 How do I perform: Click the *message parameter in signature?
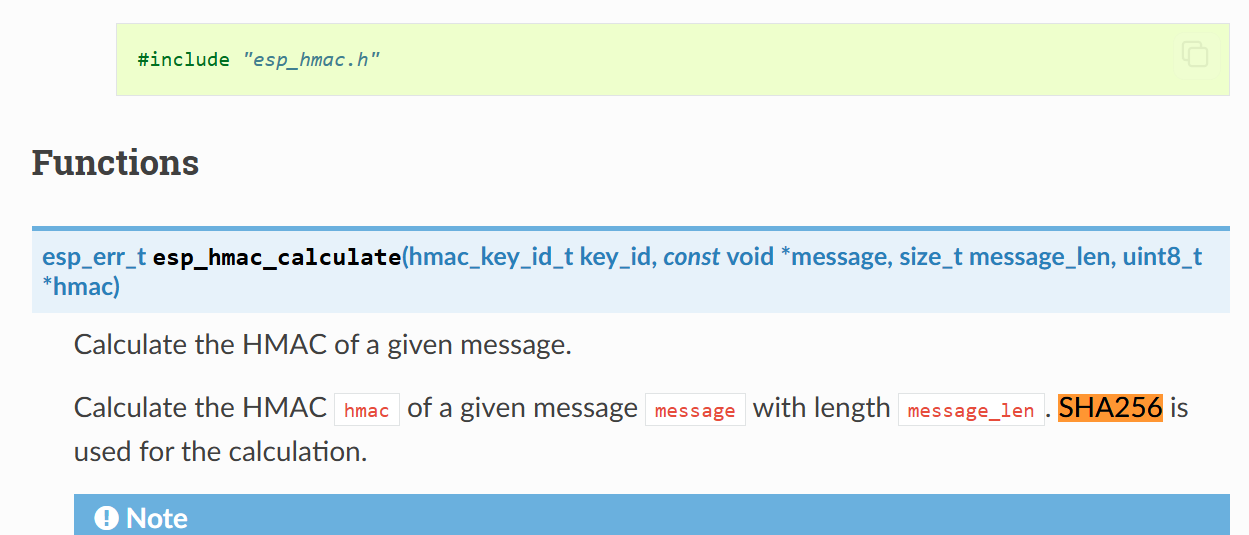click(x=835, y=257)
